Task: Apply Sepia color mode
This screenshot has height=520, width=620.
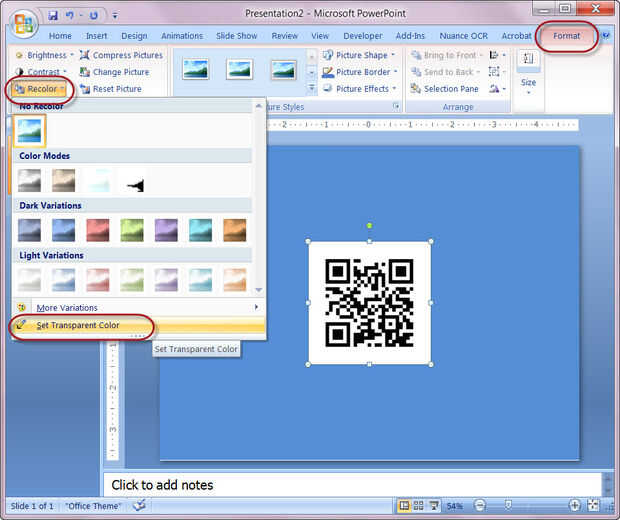Action: coord(64,180)
